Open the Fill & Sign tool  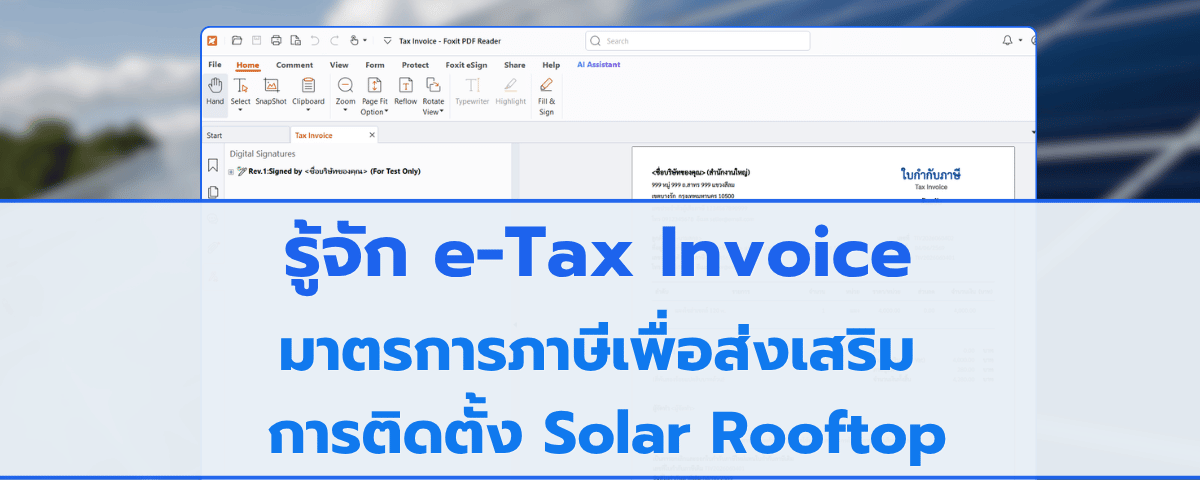[x=546, y=96]
